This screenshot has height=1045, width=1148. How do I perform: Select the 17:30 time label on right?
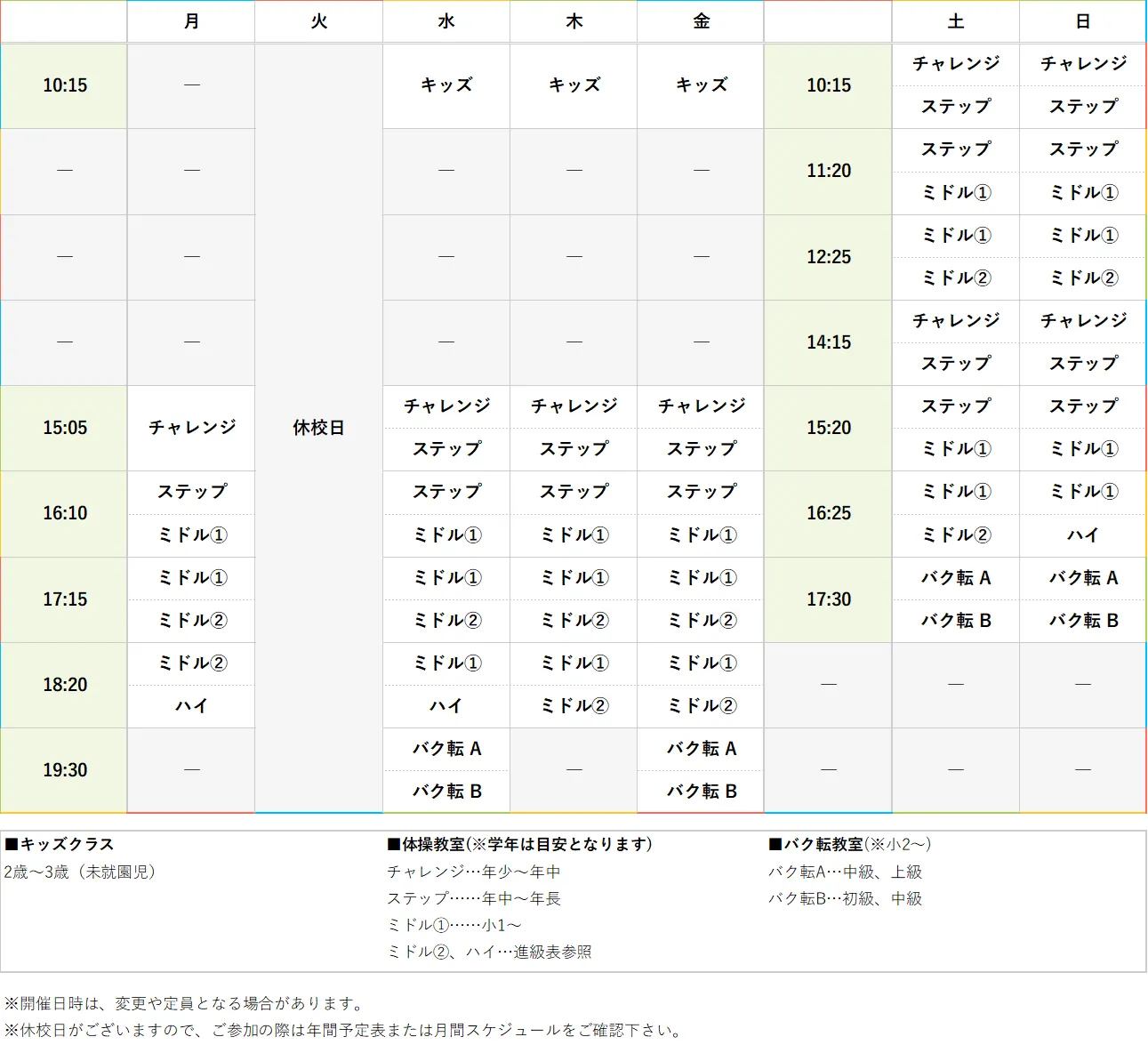[x=827, y=599]
